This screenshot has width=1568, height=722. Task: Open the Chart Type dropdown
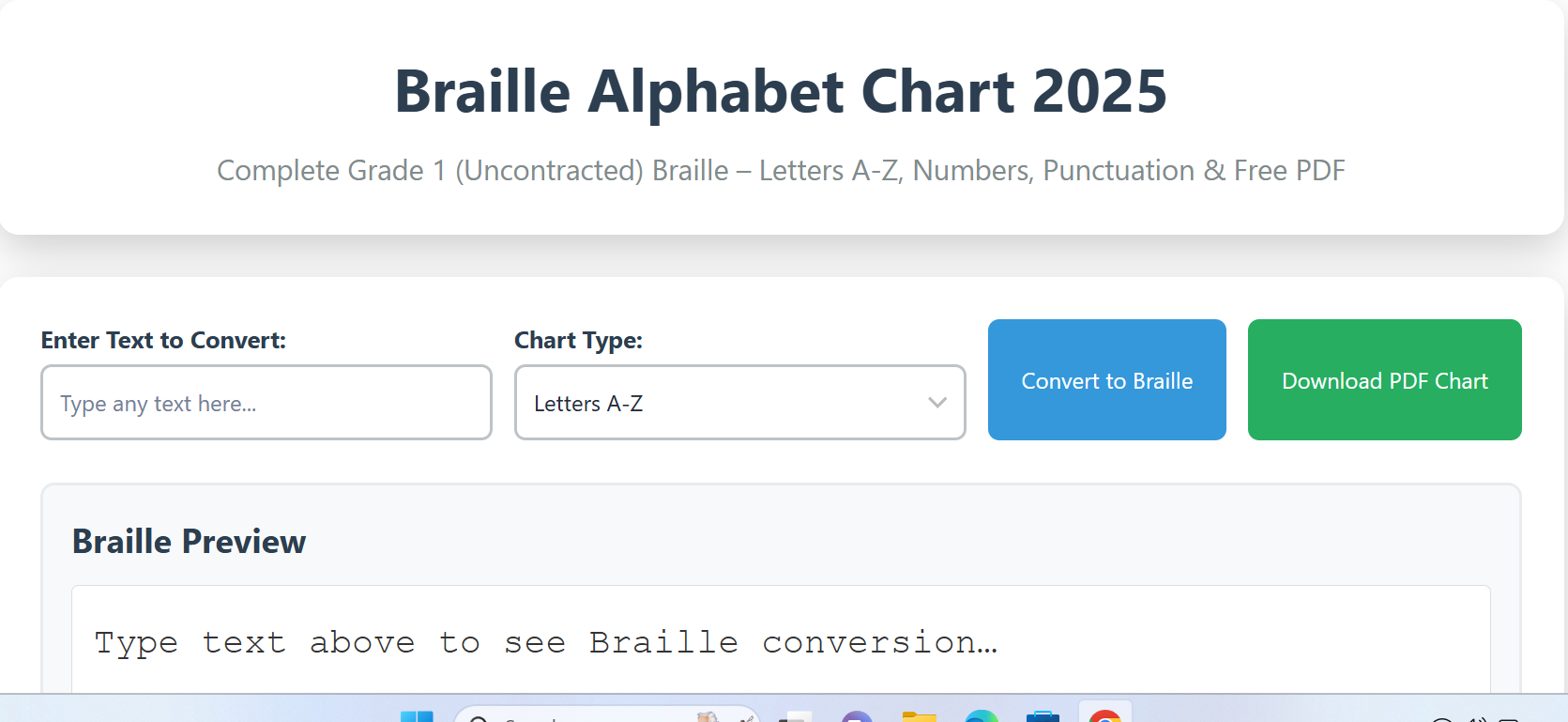pos(739,403)
